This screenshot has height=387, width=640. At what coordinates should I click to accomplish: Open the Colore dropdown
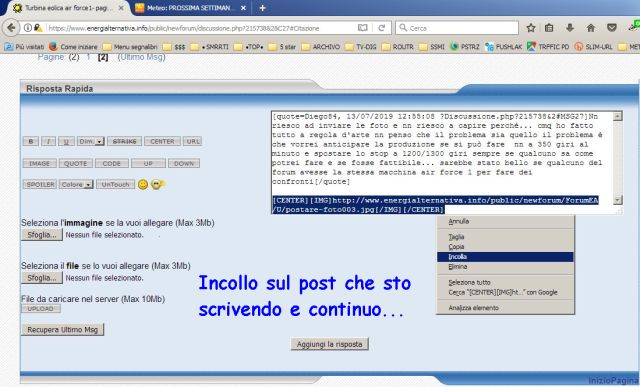pos(76,185)
